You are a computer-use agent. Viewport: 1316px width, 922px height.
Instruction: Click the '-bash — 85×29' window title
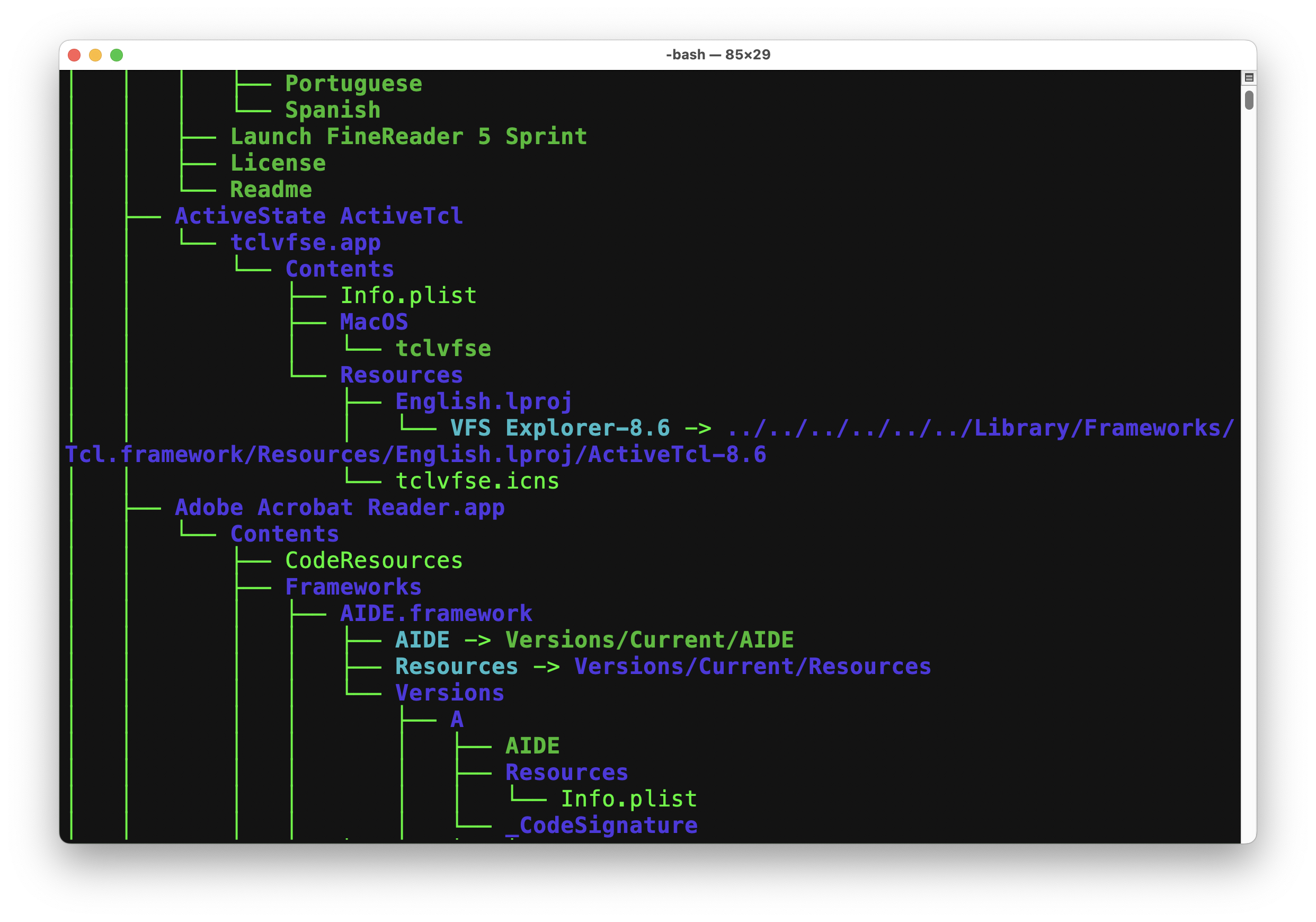coord(718,55)
